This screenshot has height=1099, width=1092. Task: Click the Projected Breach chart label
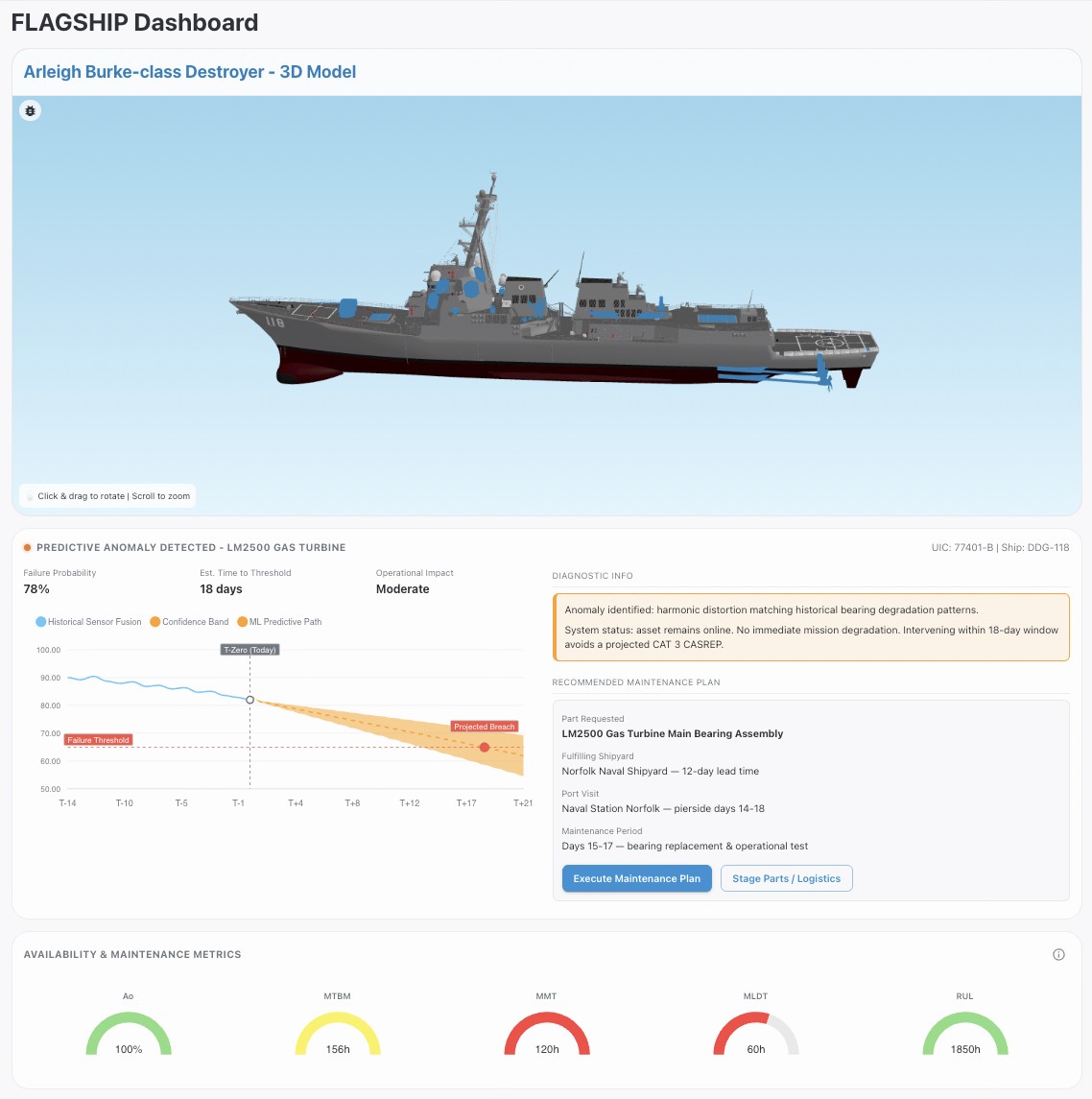[485, 727]
